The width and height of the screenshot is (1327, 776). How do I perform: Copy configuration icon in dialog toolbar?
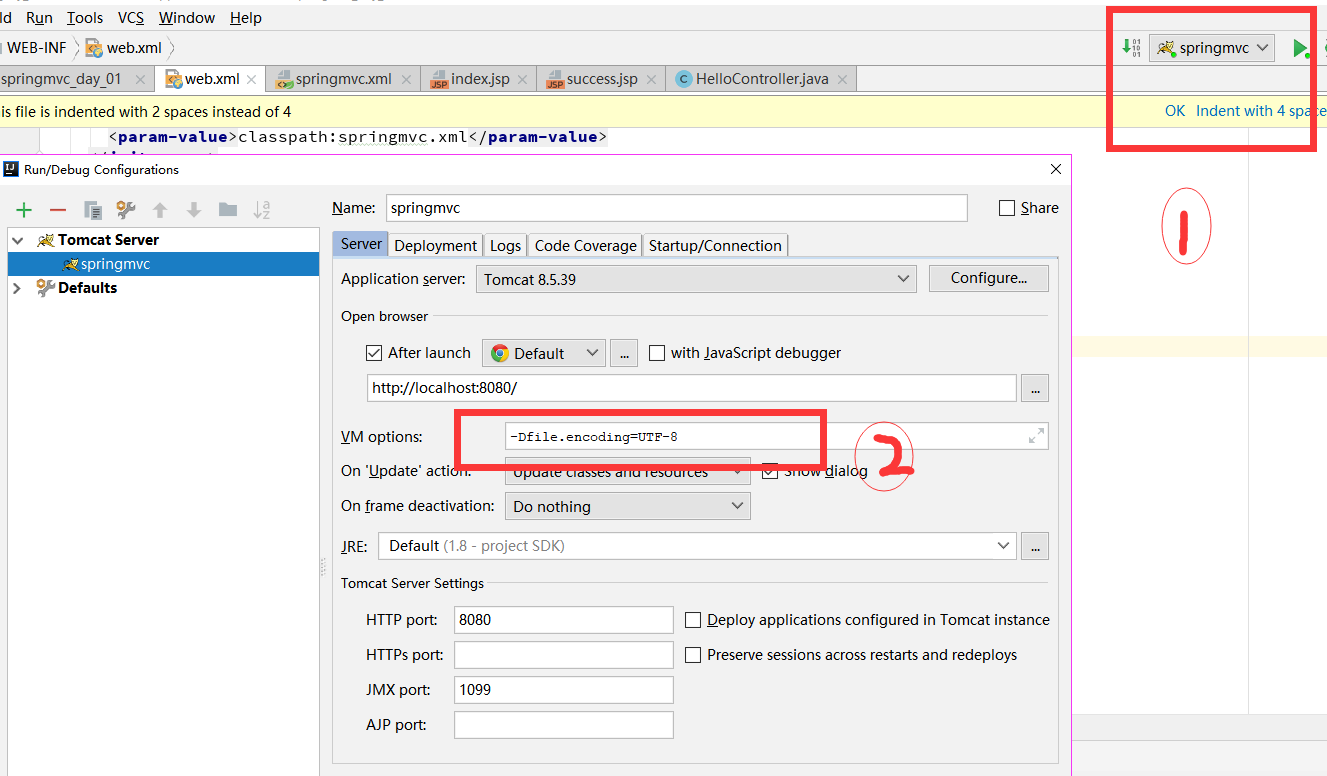(92, 210)
